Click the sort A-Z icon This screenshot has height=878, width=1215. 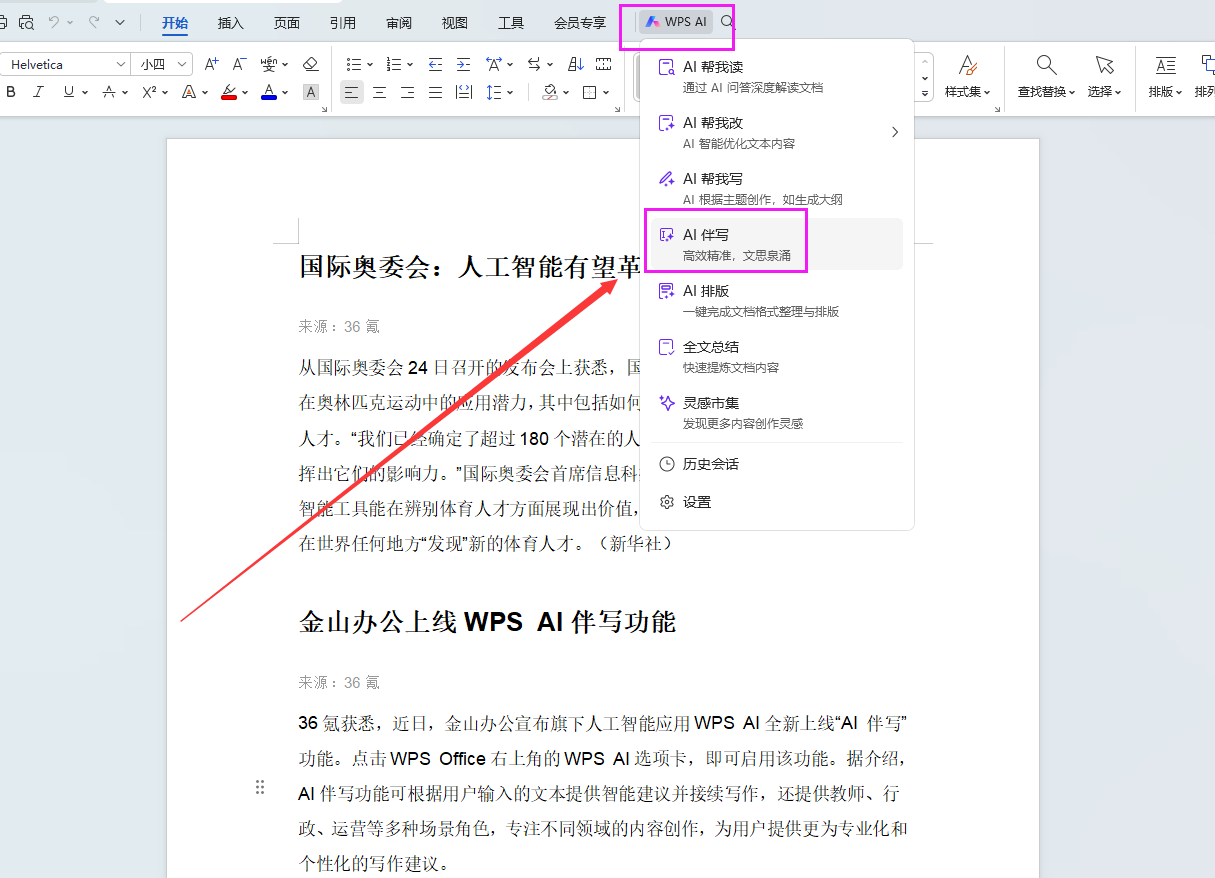[x=575, y=64]
